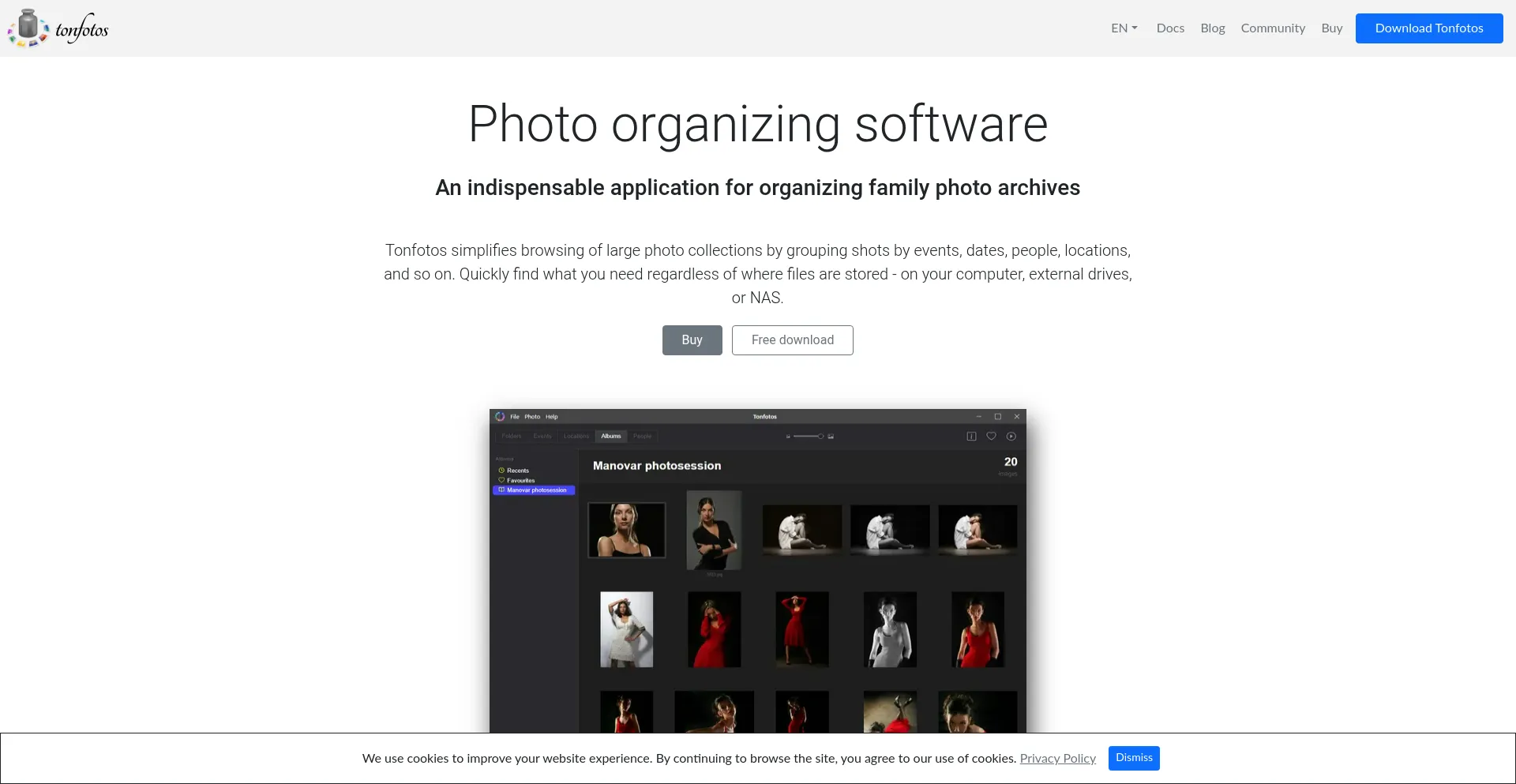Click Buy in the top navigation
Image resolution: width=1516 pixels, height=784 pixels.
1331,28
